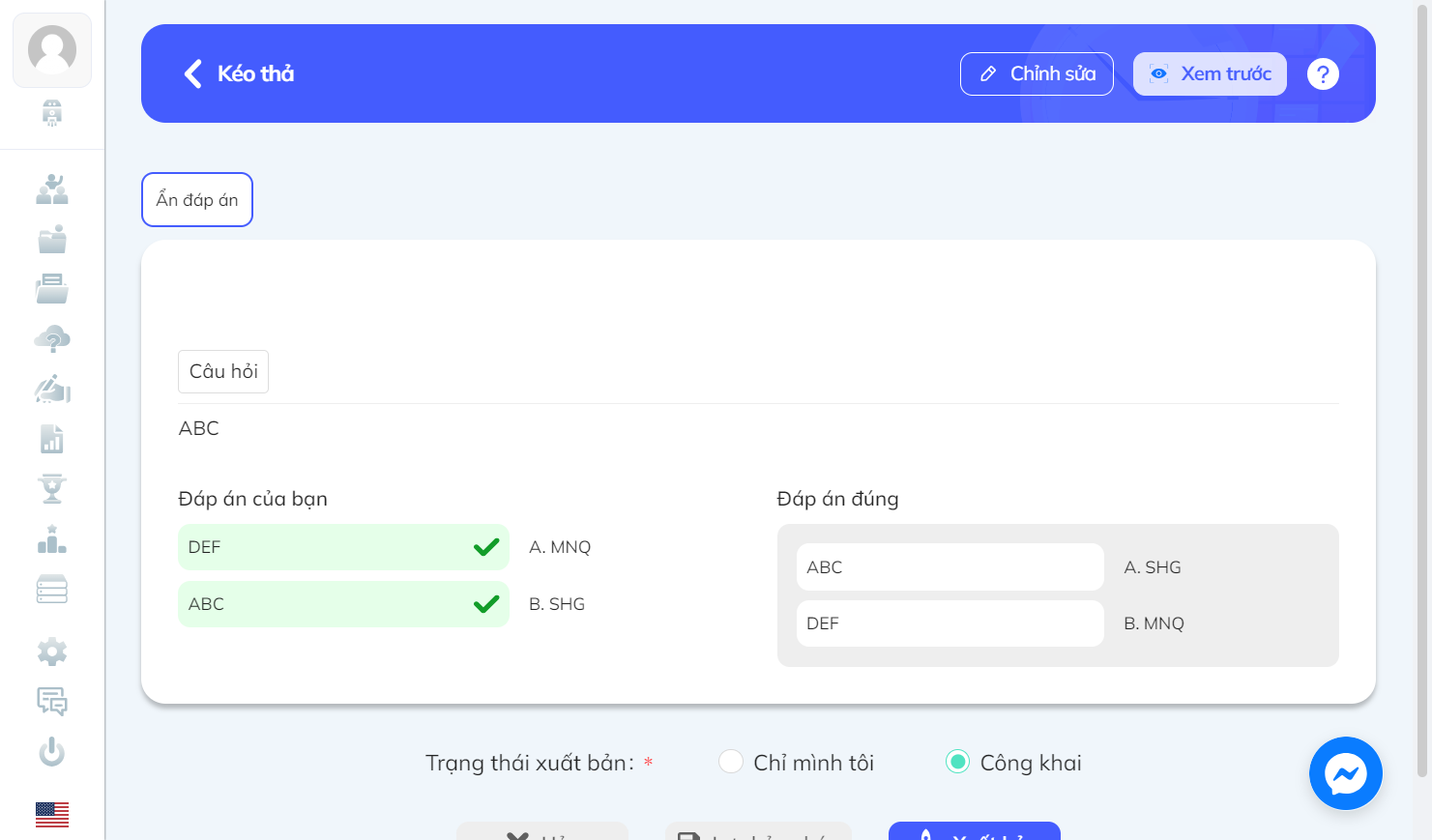This screenshot has height=840, width=1432.
Task: Open the stacked documents folder icon
Action: (52, 289)
